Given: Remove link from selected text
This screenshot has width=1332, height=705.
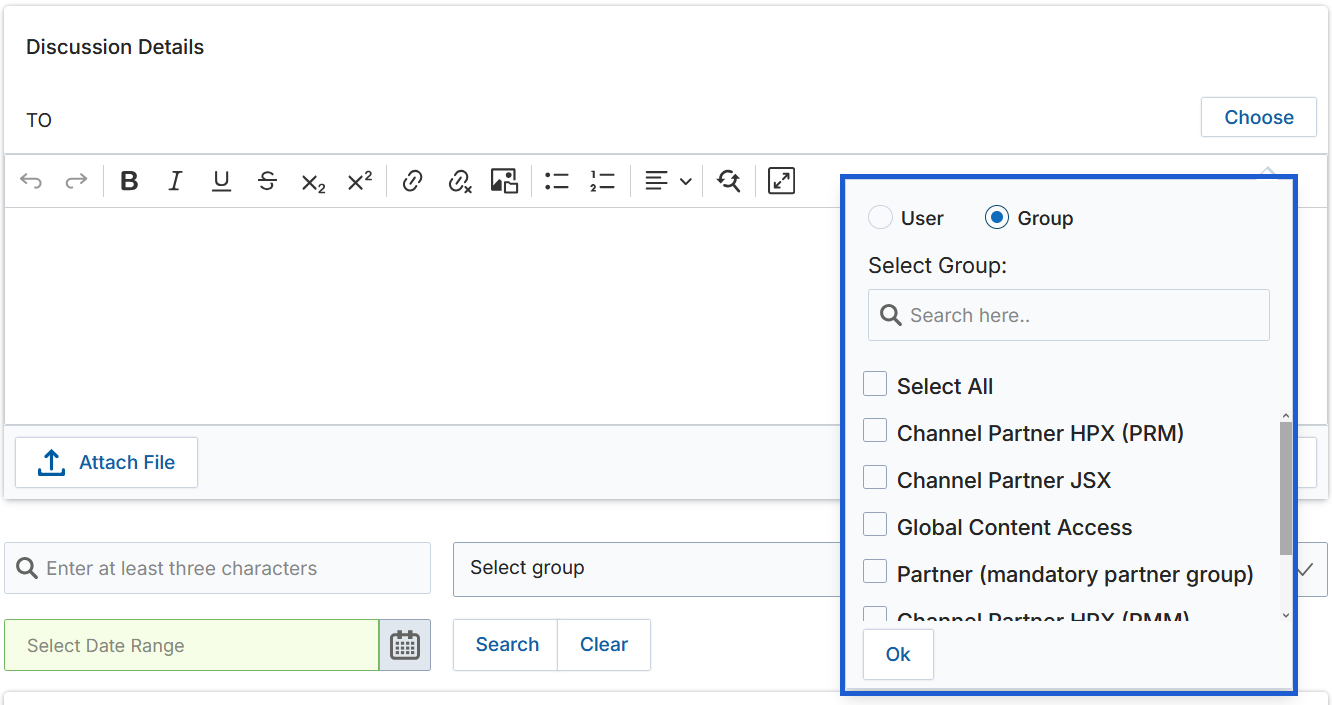Looking at the screenshot, I should 459,181.
